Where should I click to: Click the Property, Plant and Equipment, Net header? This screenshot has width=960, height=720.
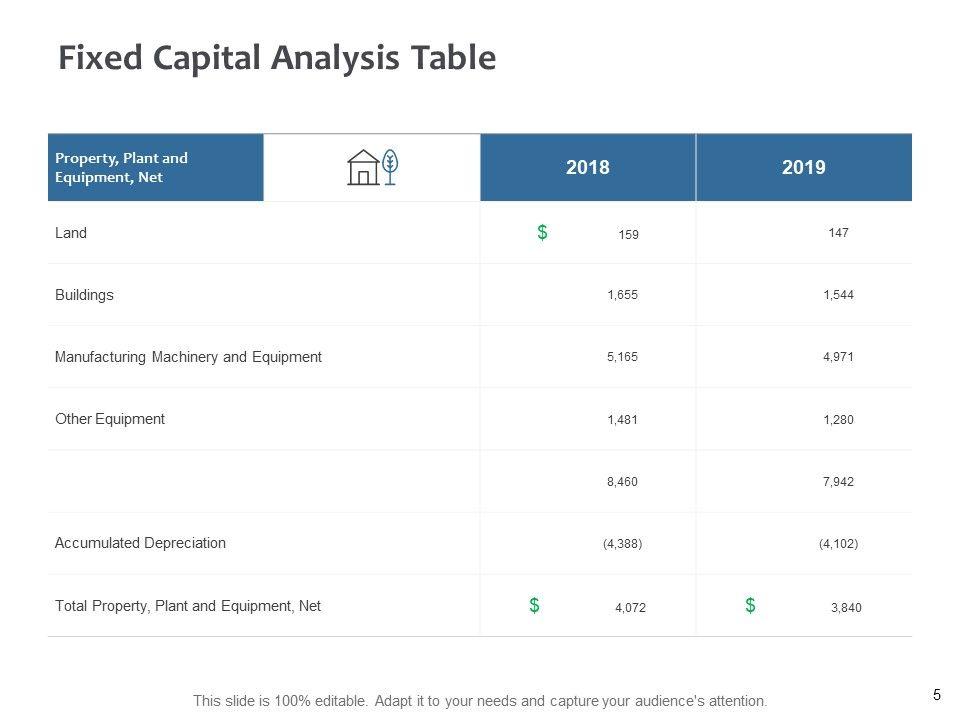tap(121, 167)
